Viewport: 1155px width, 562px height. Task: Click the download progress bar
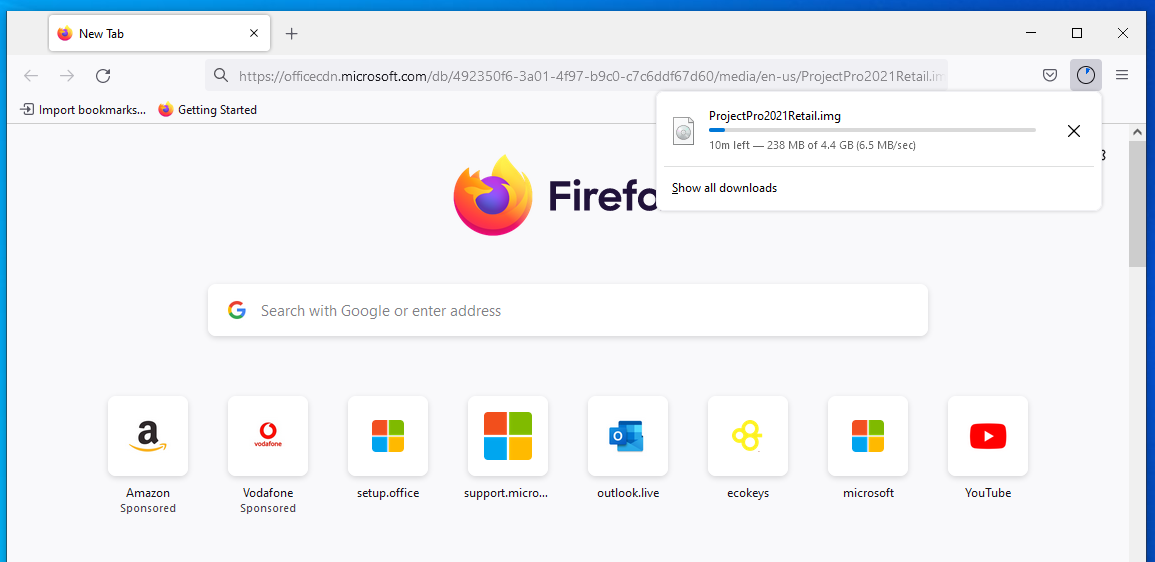(872, 130)
